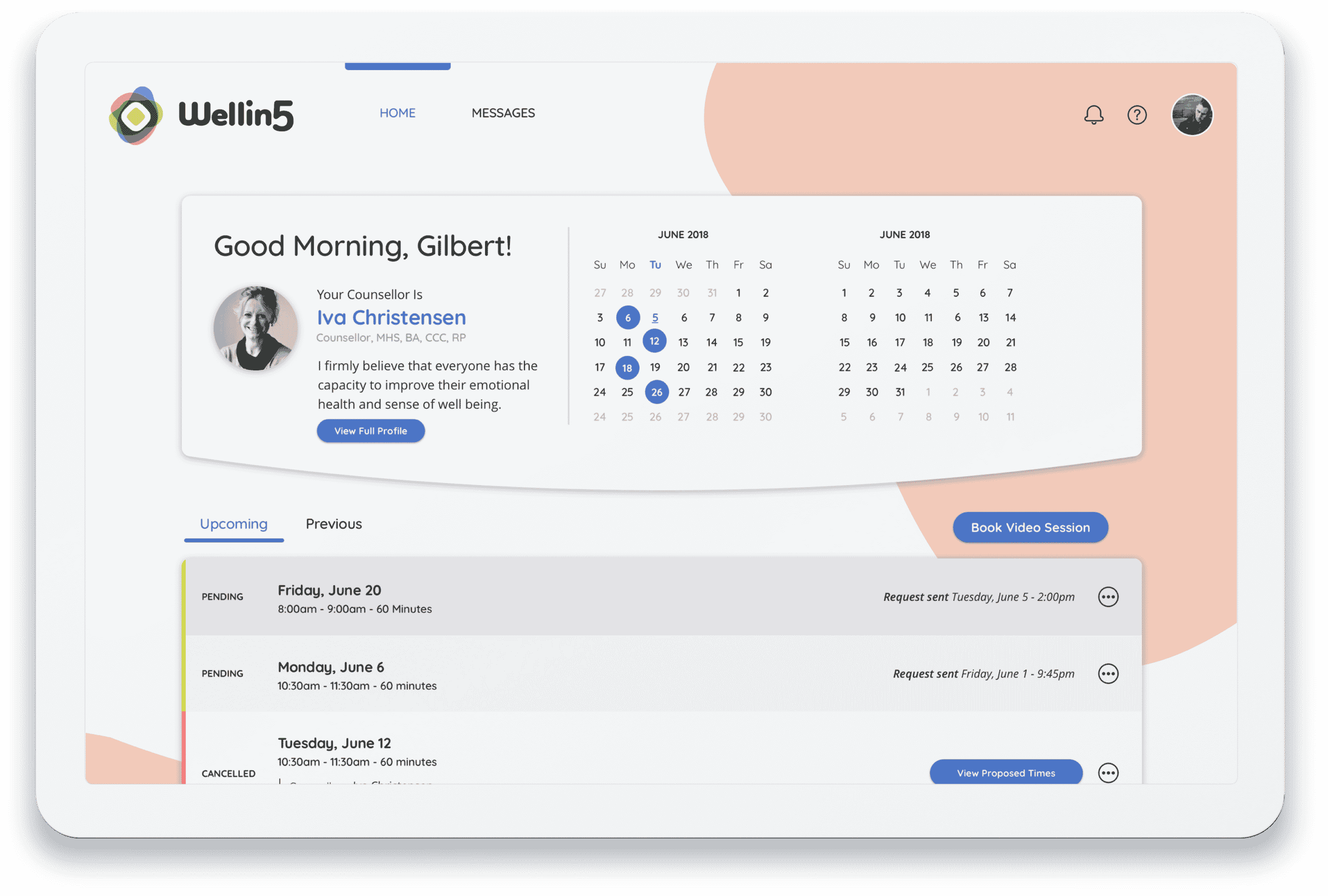Go to the HOME tab
This screenshot has height=896, width=1328.
click(x=397, y=113)
